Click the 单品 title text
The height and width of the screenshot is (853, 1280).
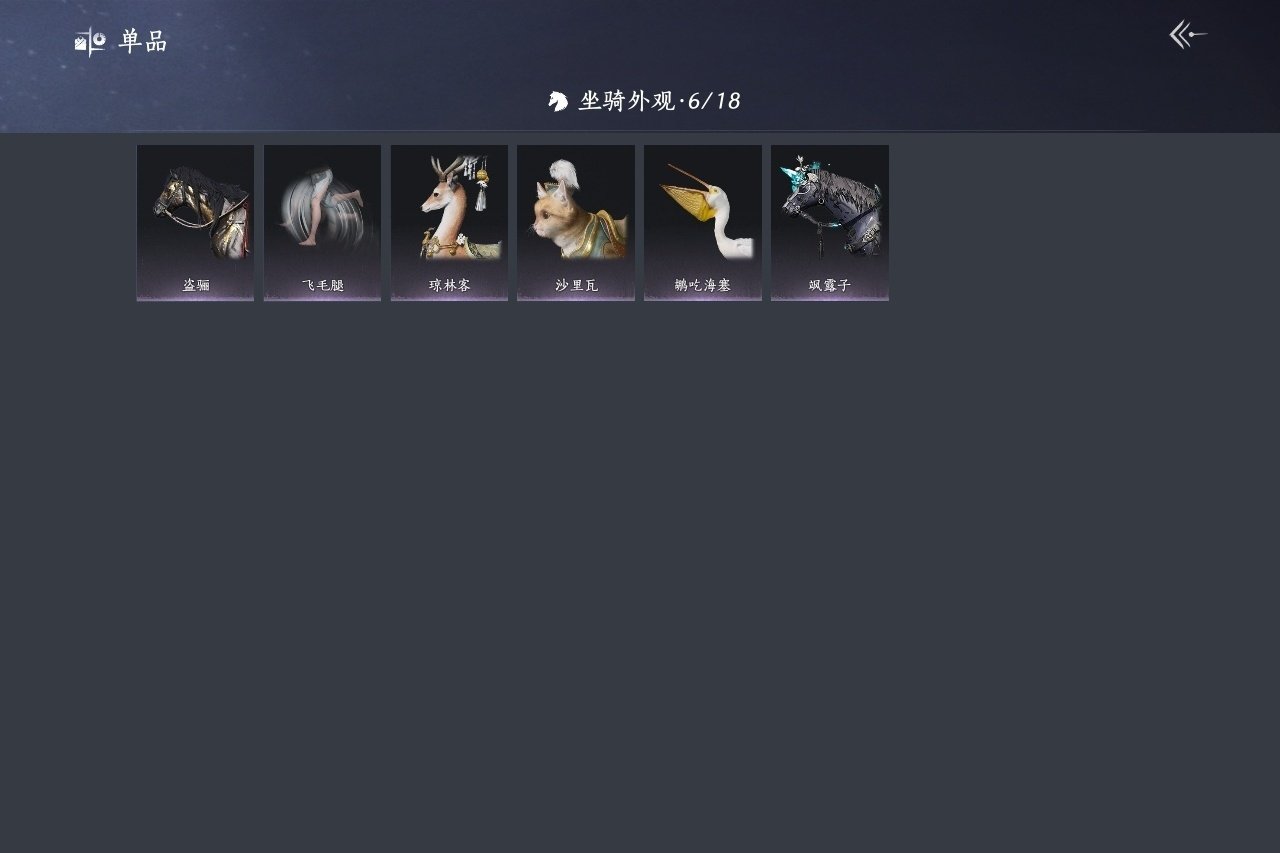tap(143, 41)
